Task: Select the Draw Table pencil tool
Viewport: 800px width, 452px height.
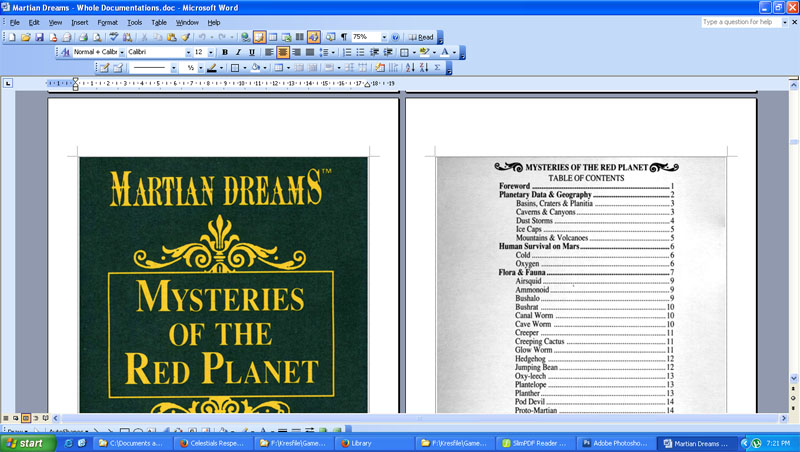Action: pos(104,67)
